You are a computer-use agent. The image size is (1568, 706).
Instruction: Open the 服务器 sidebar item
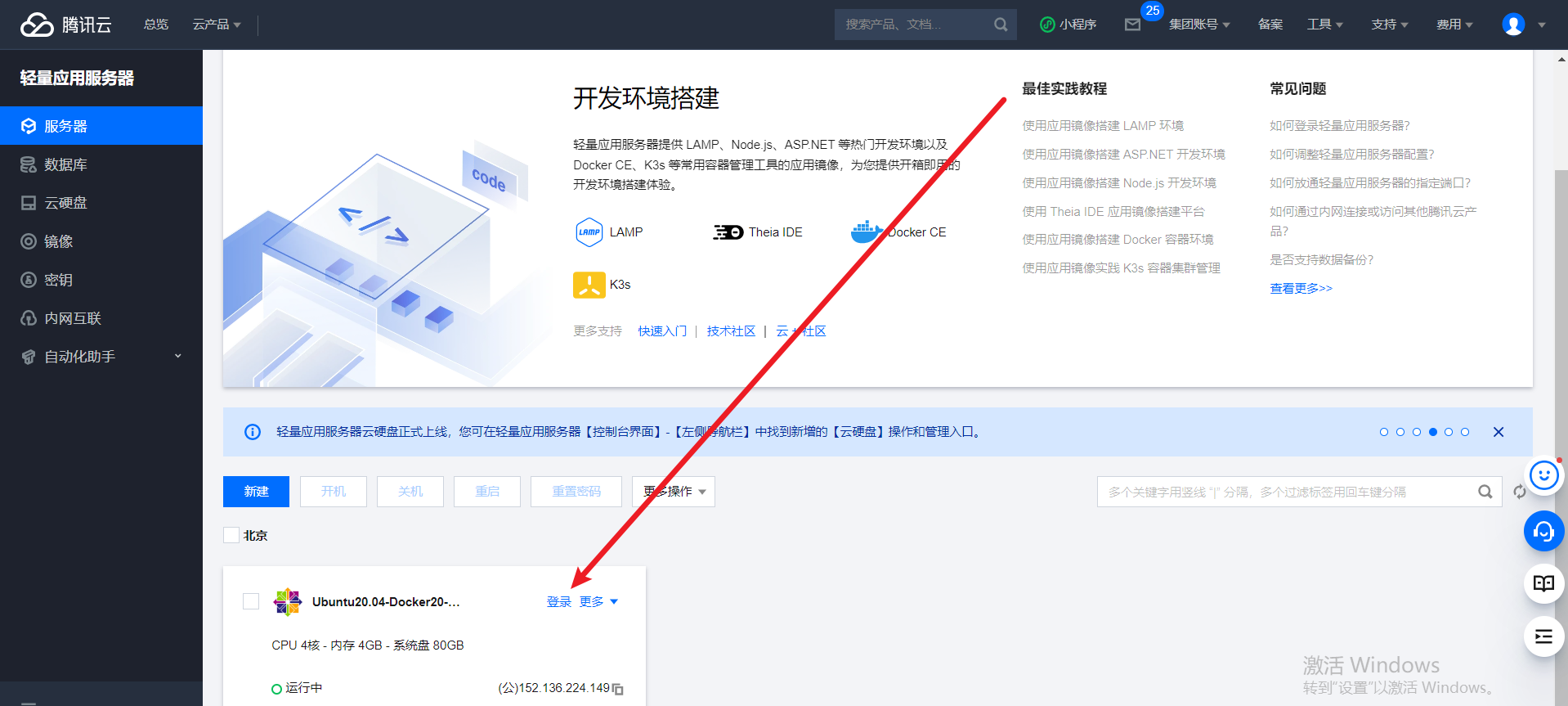tap(101, 126)
